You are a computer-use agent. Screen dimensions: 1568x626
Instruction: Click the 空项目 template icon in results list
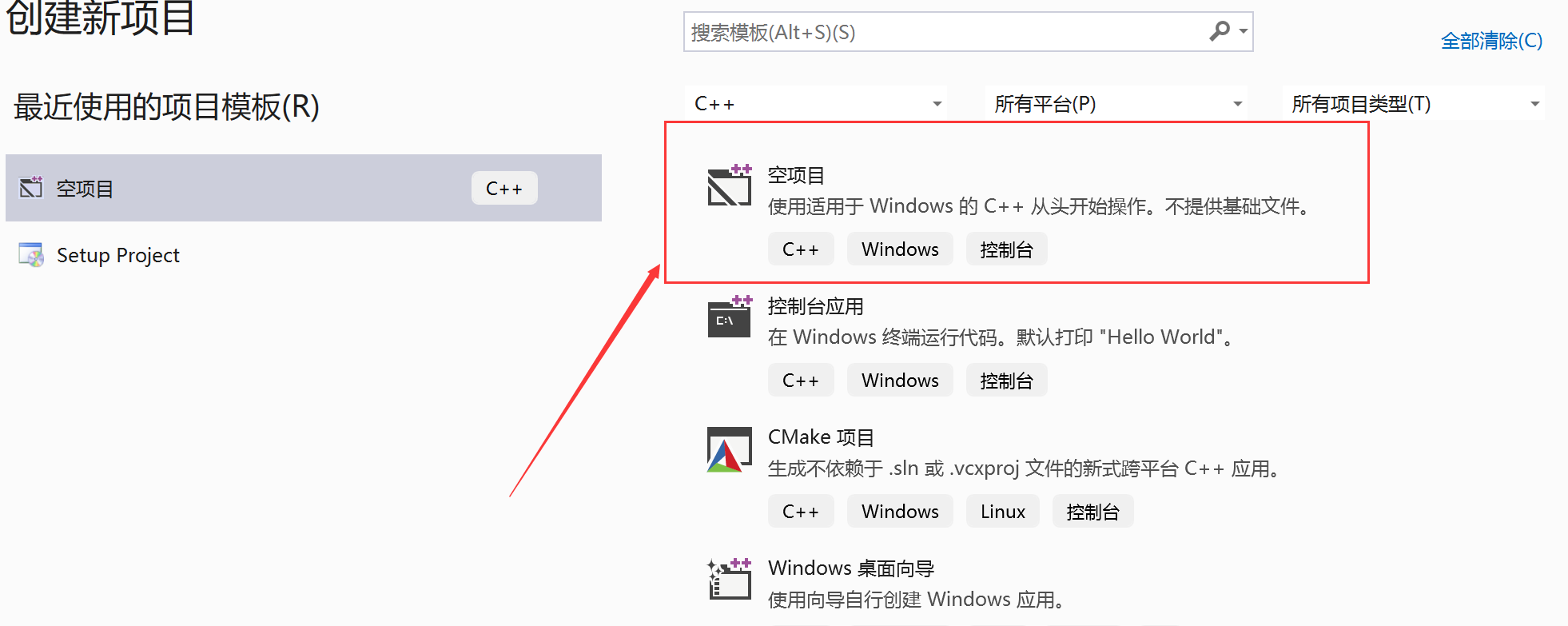[x=730, y=185]
